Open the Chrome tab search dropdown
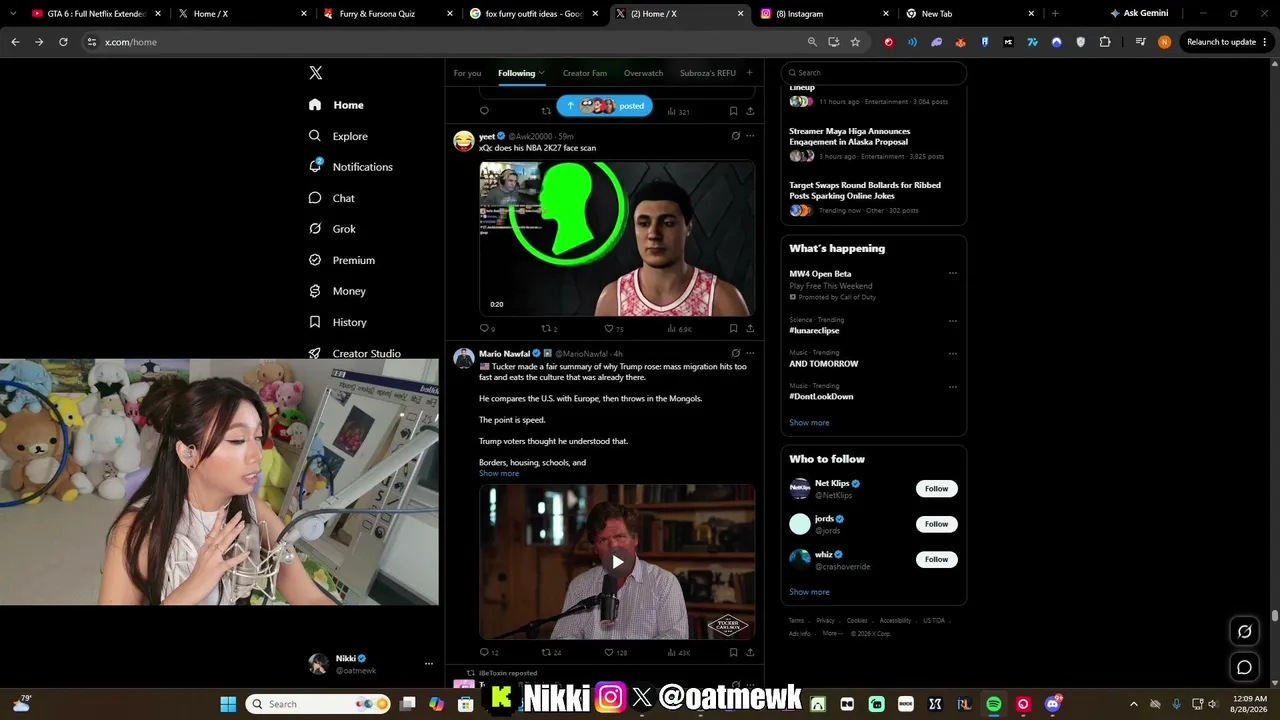 click(x=13, y=14)
